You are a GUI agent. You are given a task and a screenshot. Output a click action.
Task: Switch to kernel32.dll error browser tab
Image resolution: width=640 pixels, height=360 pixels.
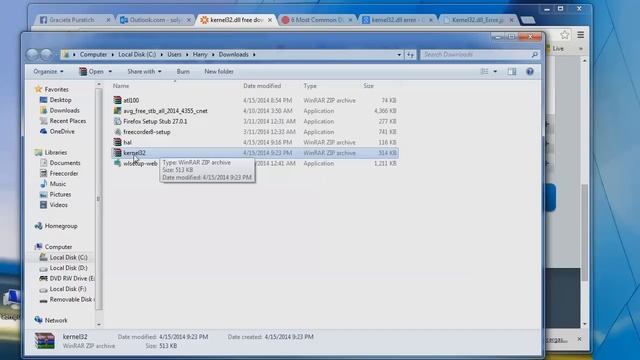point(397,20)
